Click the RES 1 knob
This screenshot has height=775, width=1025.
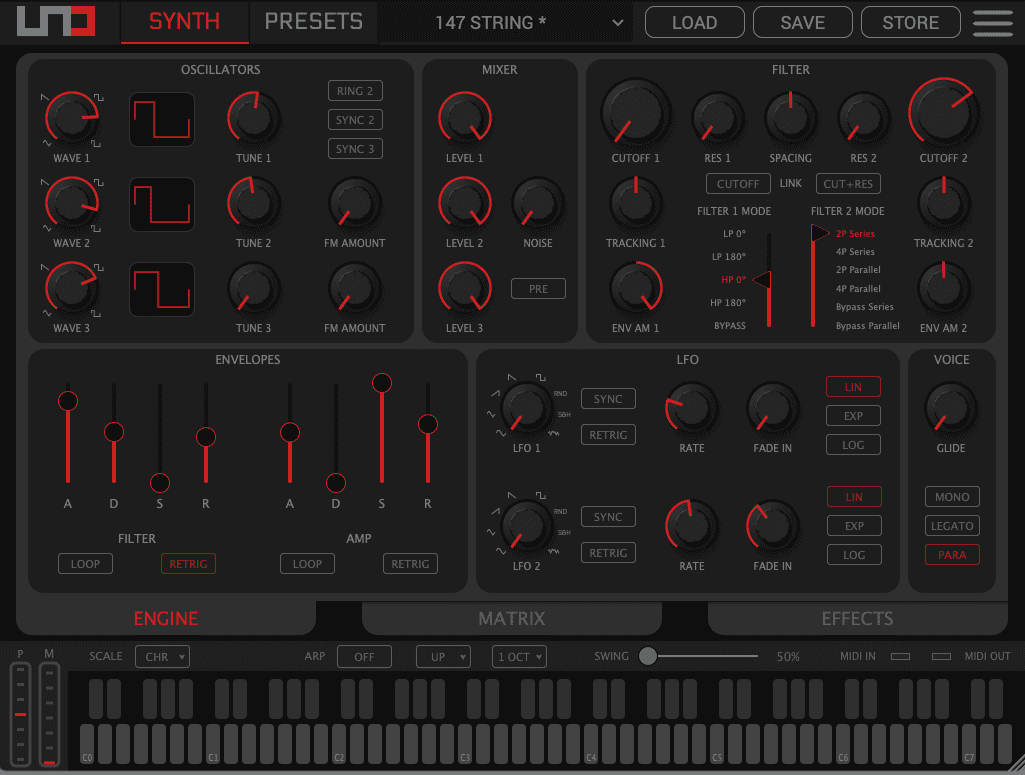point(718,118)
